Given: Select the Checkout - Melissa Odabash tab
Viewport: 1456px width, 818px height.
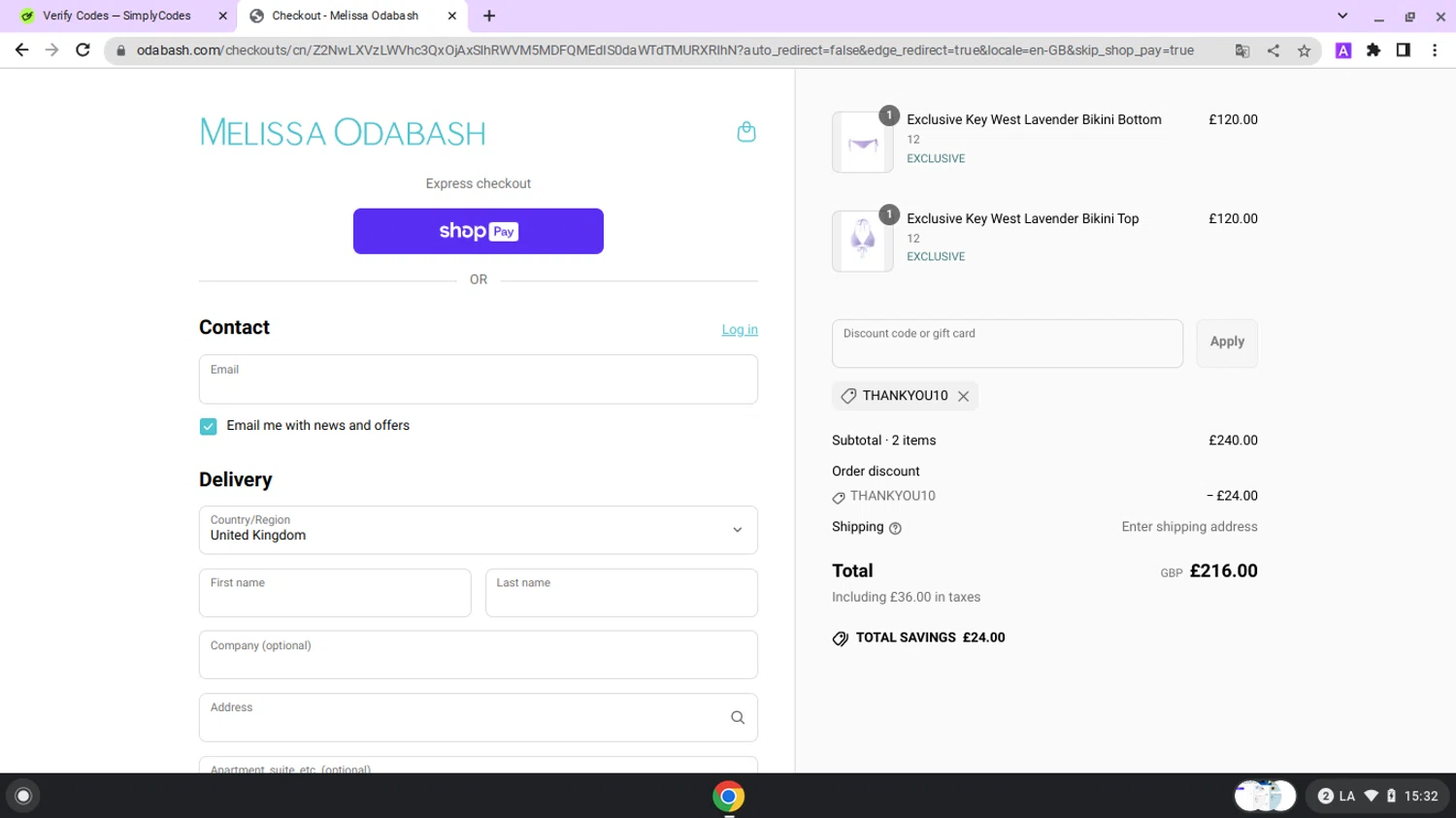Looking at the screenshot, I should tap(352, 16).
